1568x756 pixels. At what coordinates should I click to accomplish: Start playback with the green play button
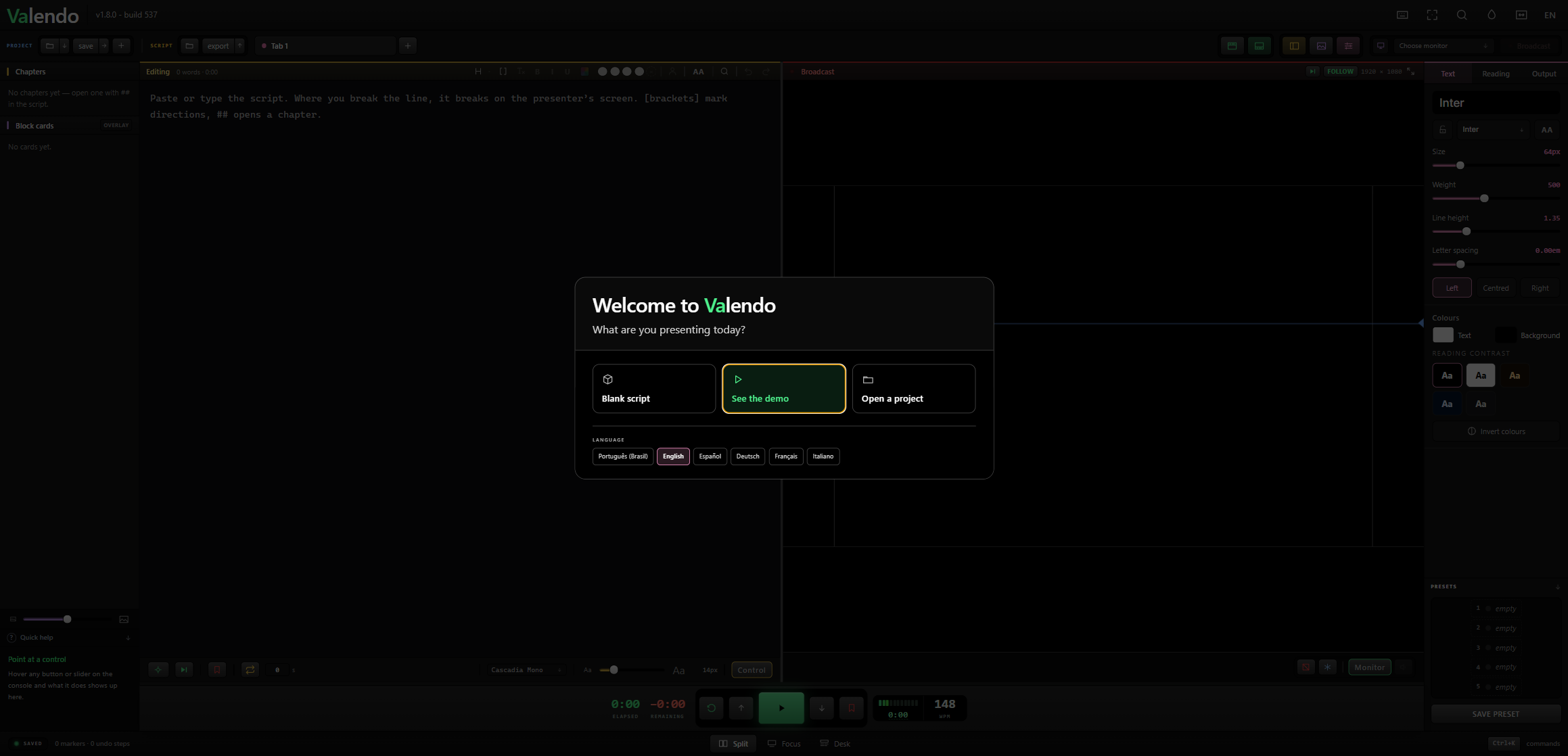point(781,709)
